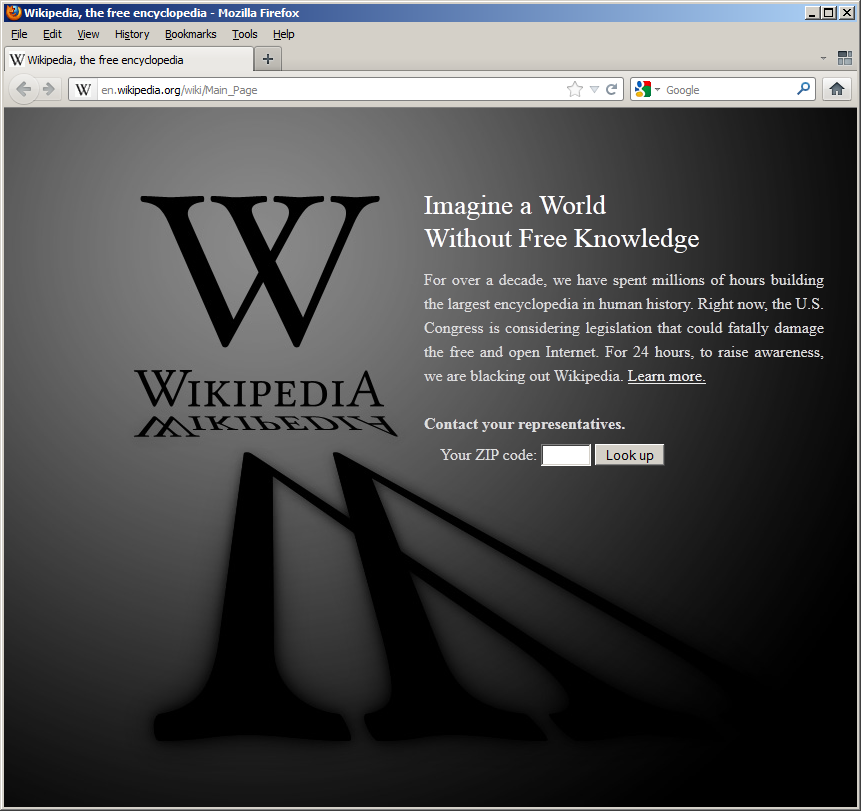Image resolution: width=861 pixels, height=811 pixels.
Task: Close the Firefox window
Action: pyautogui.click(x=846, y=12)
